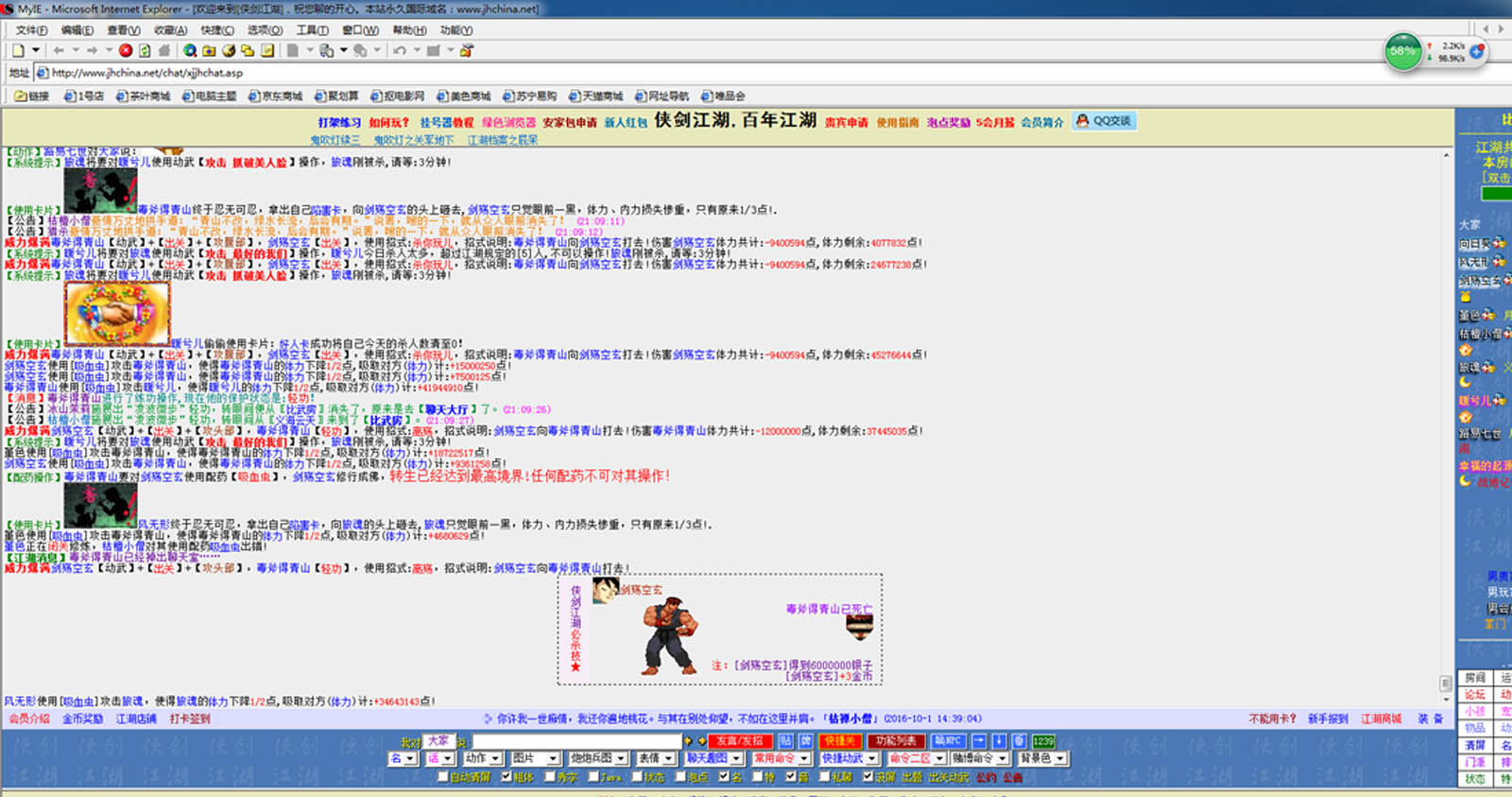Click the right-arrow blue icon in chat bar
The width and height of the screenshot is (1512, 797).
point(979,741)
